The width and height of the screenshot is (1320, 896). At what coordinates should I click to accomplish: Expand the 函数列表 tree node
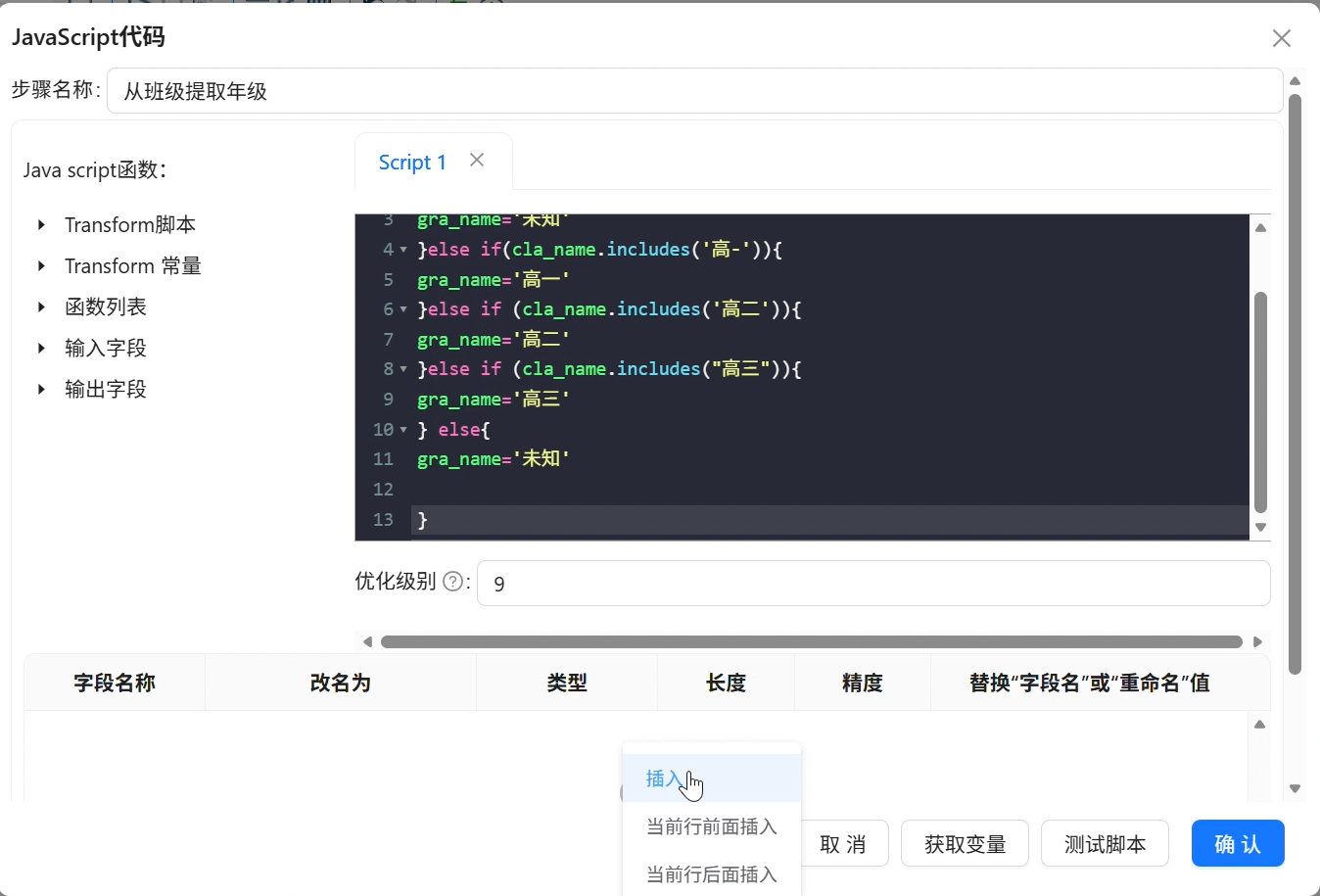click(41, 307)
